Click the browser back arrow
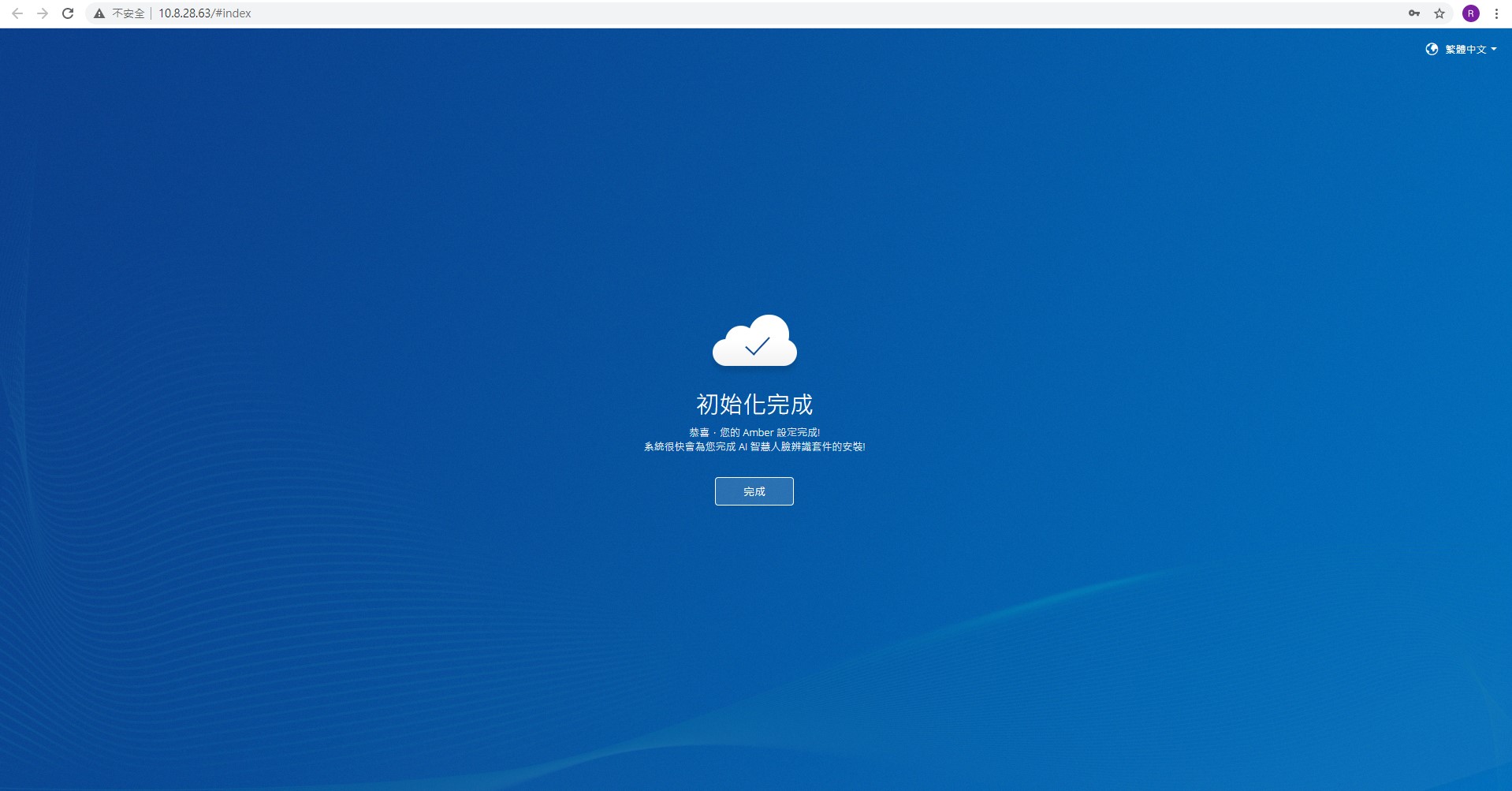This screenshot has width=1512, height=791. click(17, 13)
